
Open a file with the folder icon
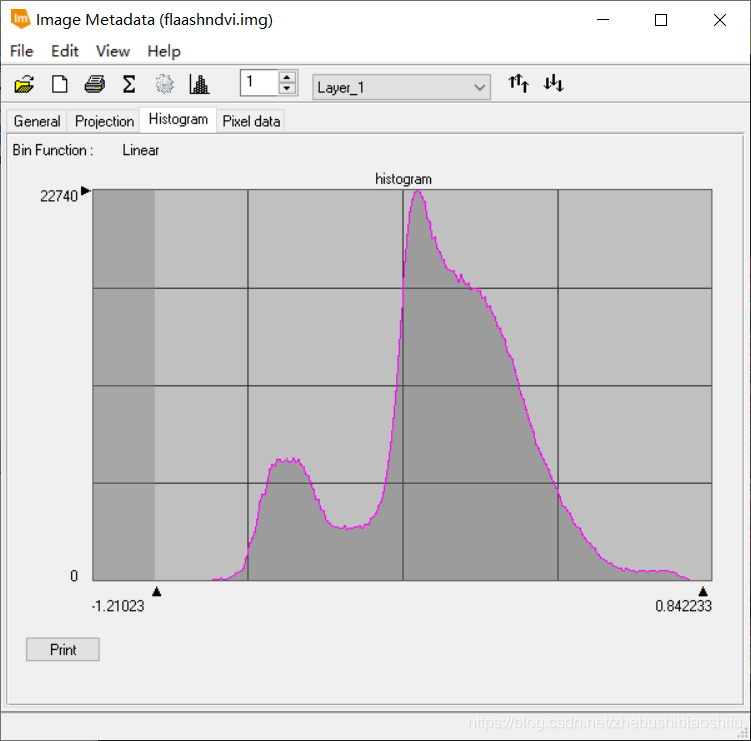[24, 85]
